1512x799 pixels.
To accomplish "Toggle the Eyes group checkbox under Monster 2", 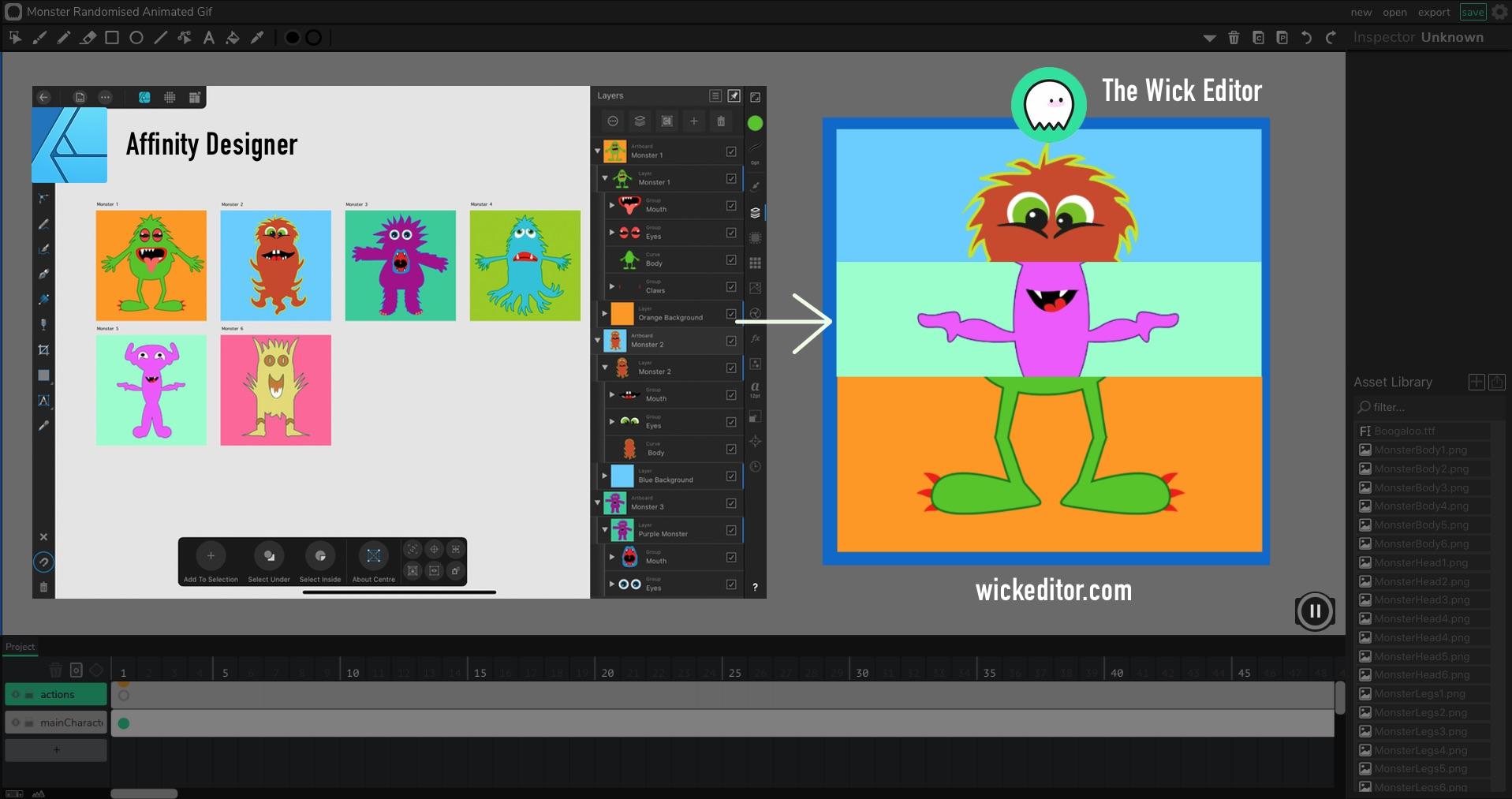I will pos(730,422).
